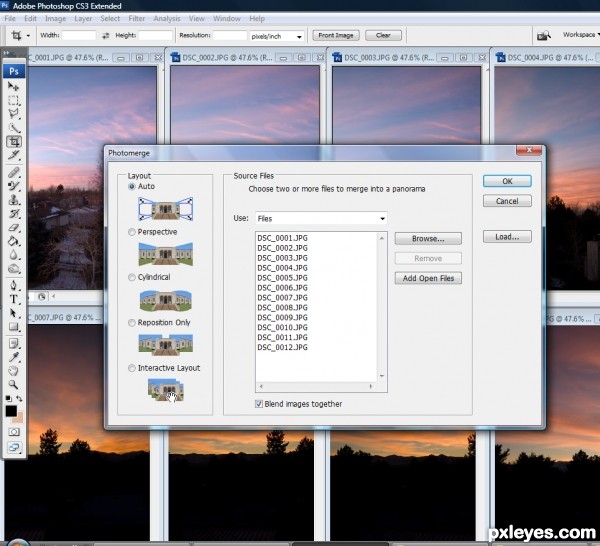Cancel the Photomerge dialog
The width and height of the screenshot is (600, 546).
pyautogui.click(x=507, y=201)
